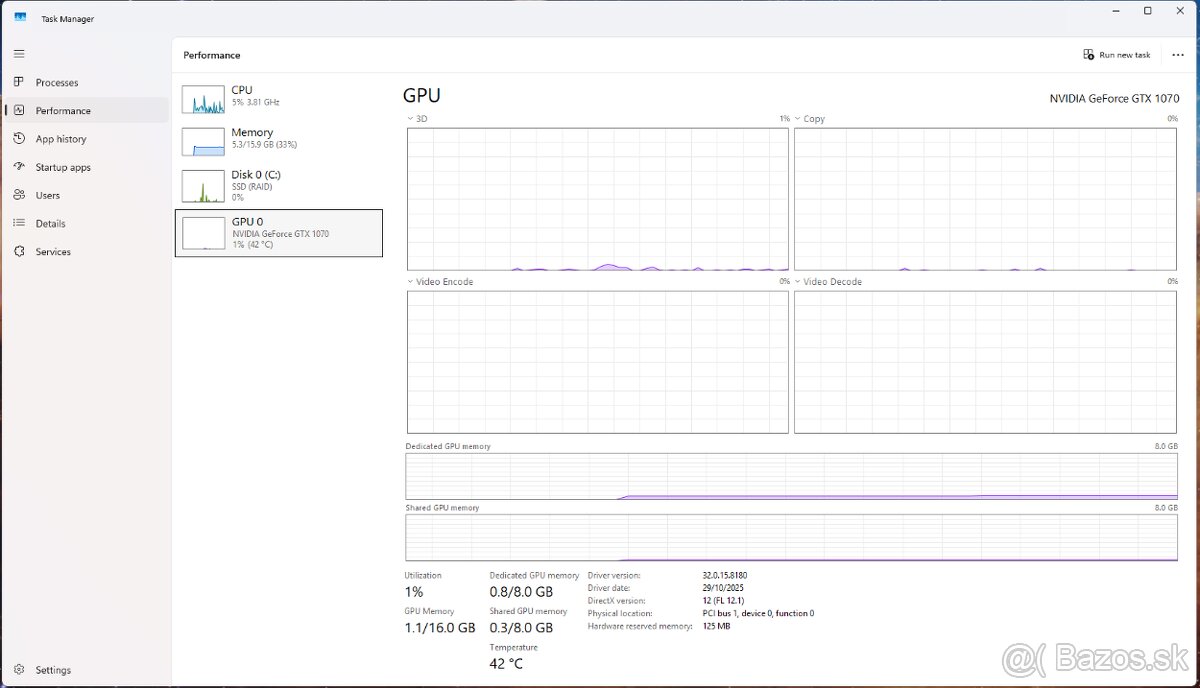Open the Copy graph engine dropdown
This screenshot has width=1200, height=688.
[798, 119]
